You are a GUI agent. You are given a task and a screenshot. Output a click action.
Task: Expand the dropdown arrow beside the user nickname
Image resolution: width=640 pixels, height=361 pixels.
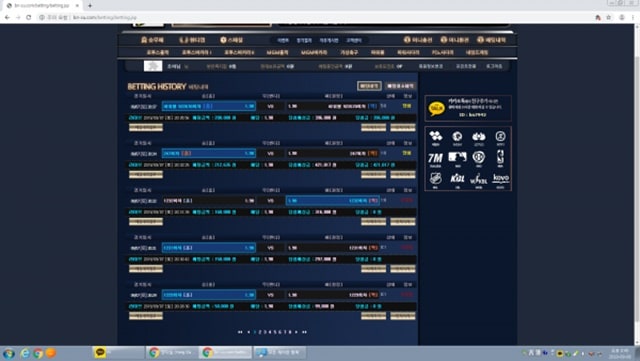[x=186, y=67]
